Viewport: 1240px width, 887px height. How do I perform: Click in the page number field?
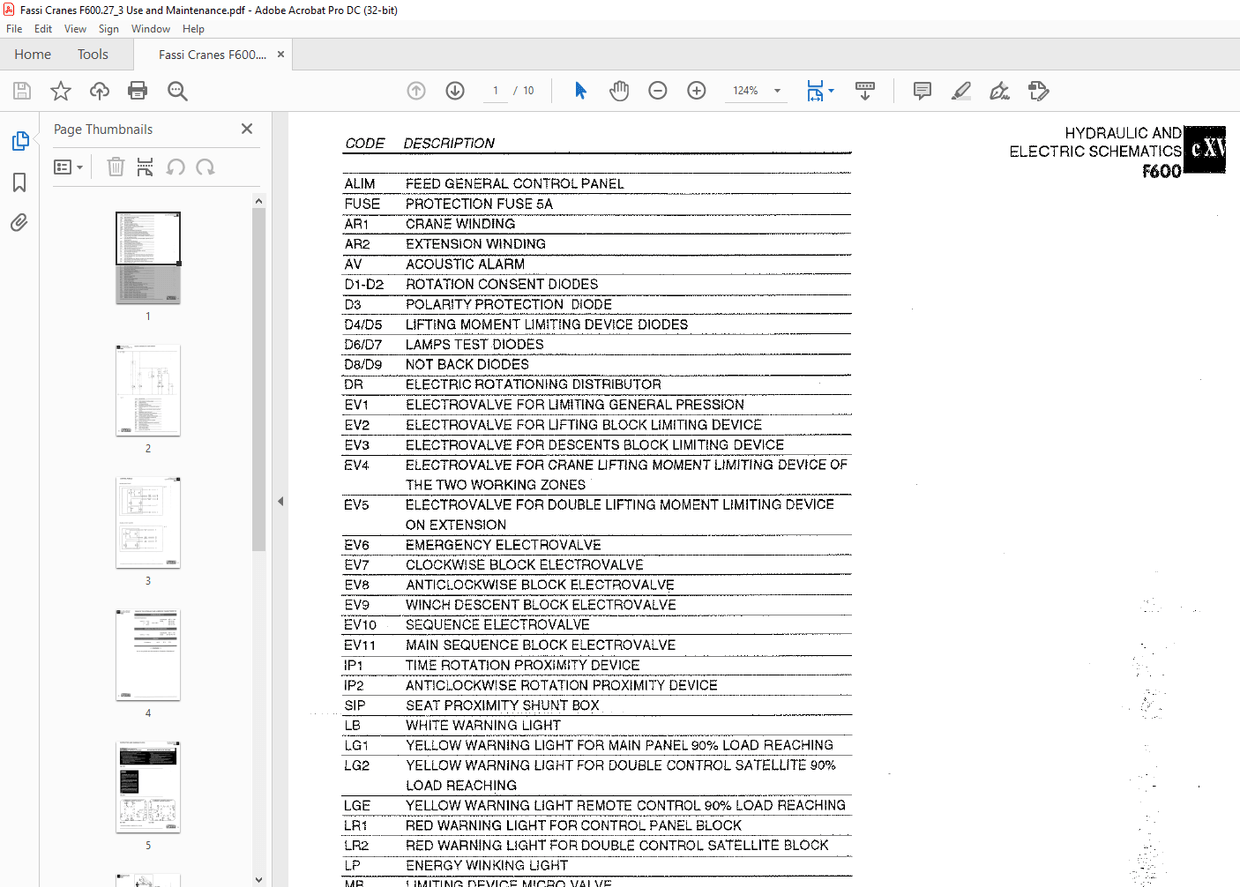[x=495, y=90]
